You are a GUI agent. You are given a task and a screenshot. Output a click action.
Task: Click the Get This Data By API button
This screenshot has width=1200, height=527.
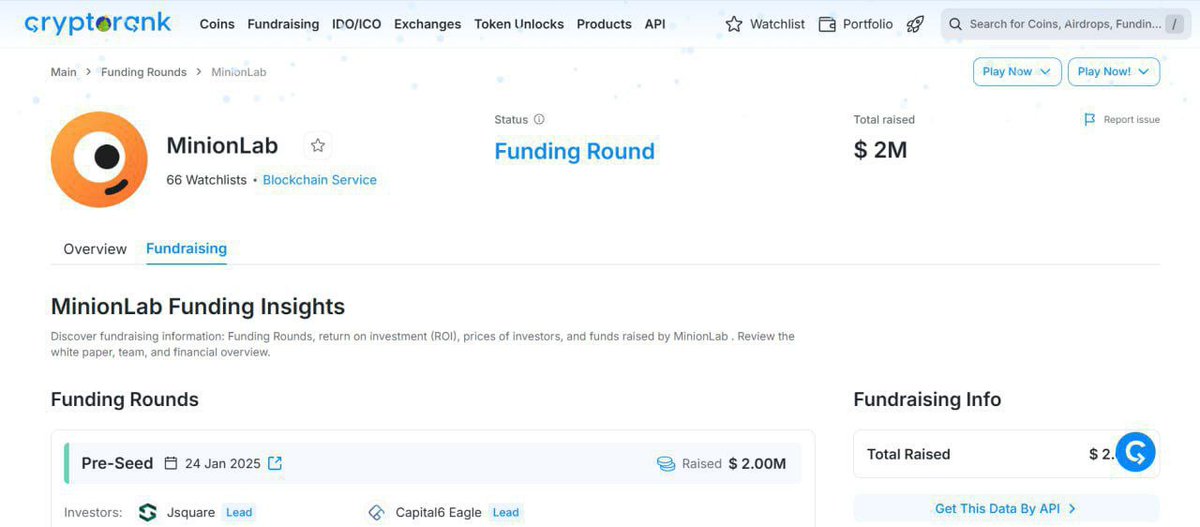pyautogui.click(x=1006, y=508)
